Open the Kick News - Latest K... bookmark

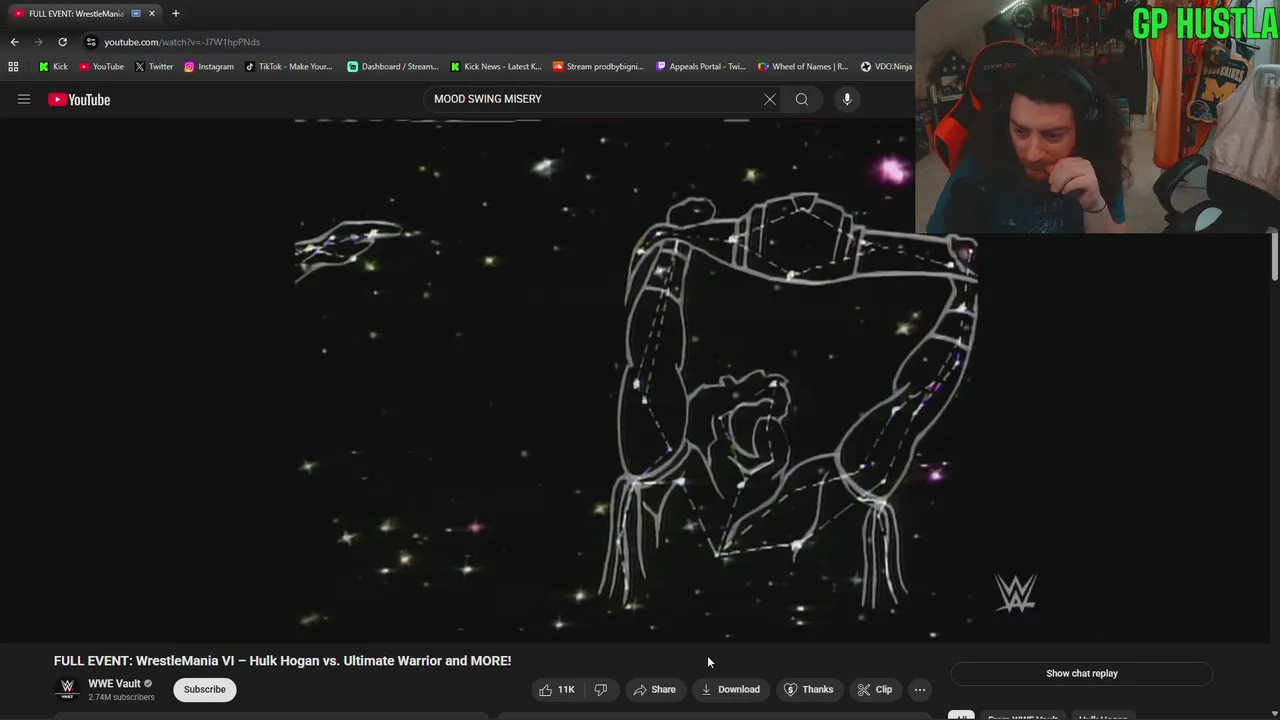[x=495, y=67]
